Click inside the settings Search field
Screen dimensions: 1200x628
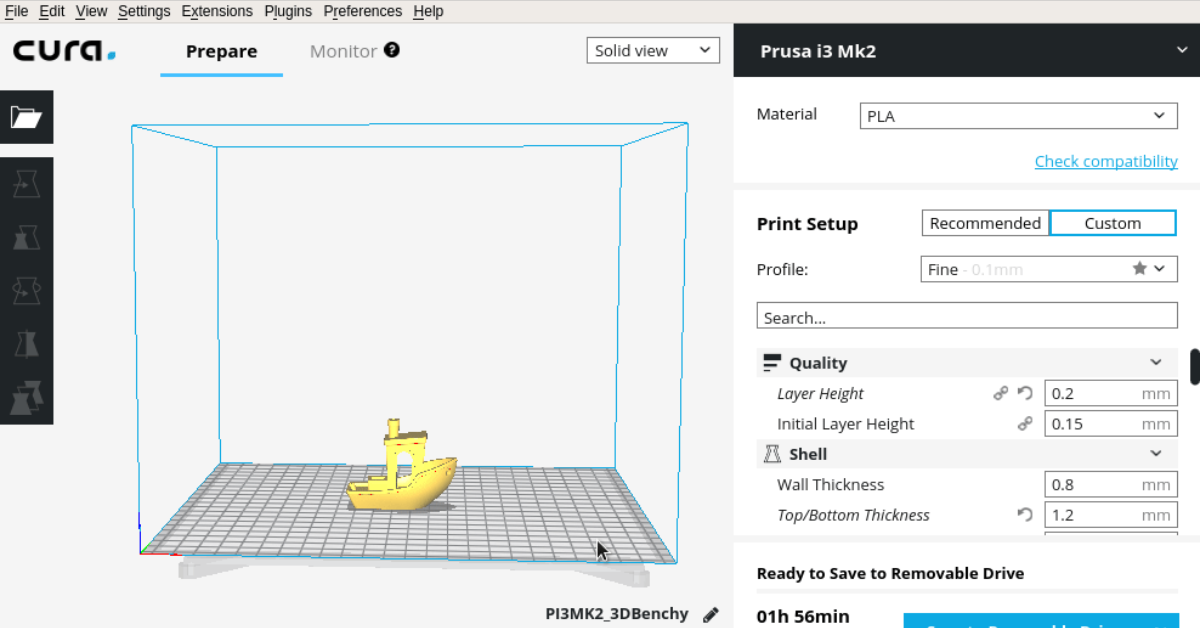[966, 316]
